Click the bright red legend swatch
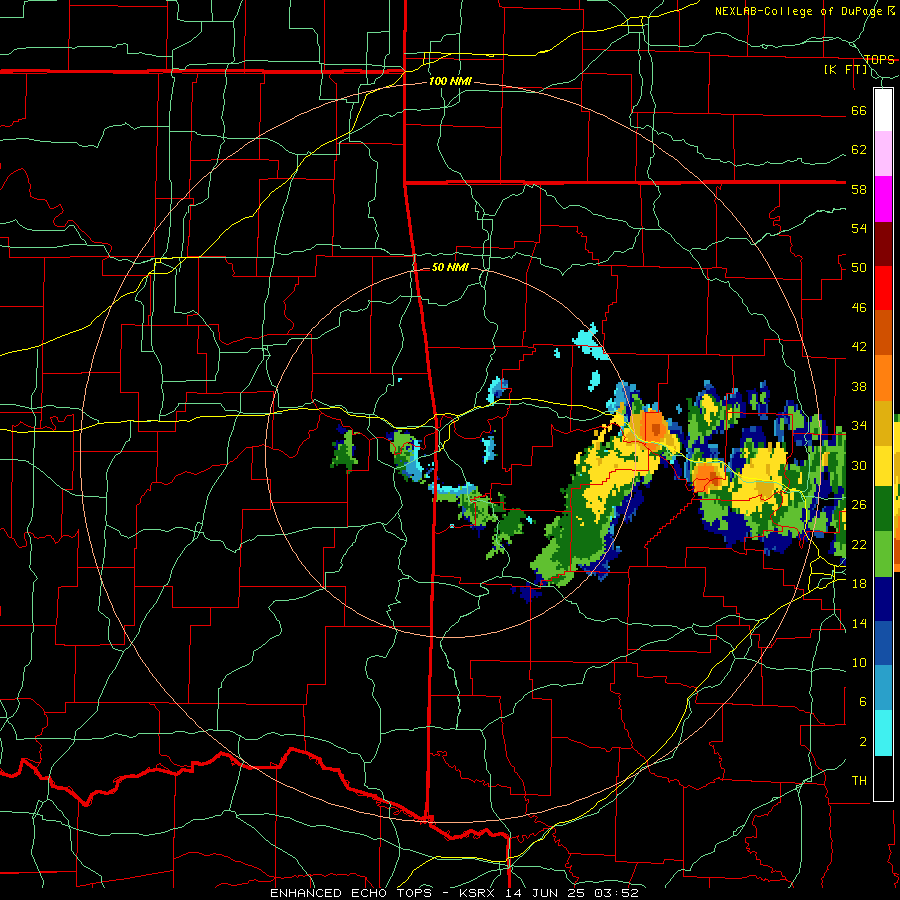 pos(883,288)
